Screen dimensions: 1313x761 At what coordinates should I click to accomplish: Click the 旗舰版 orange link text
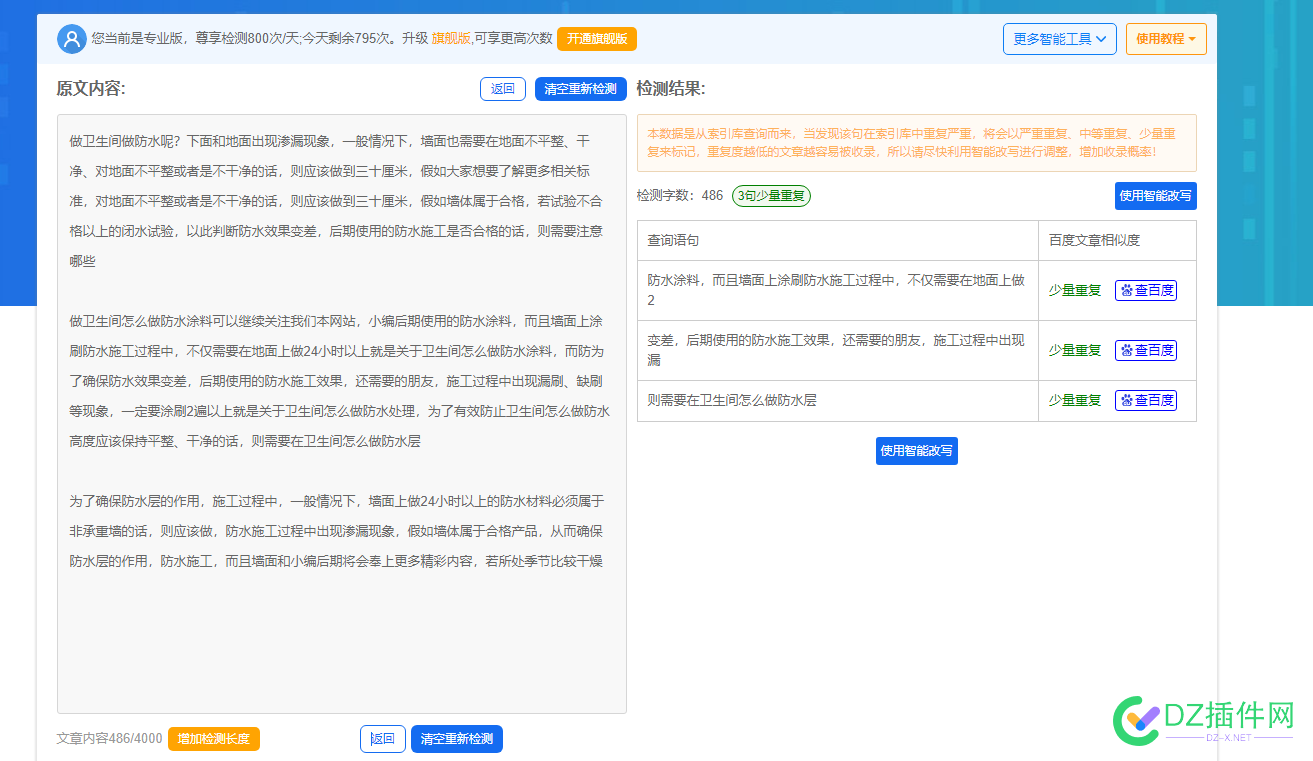tap(451, 39)
